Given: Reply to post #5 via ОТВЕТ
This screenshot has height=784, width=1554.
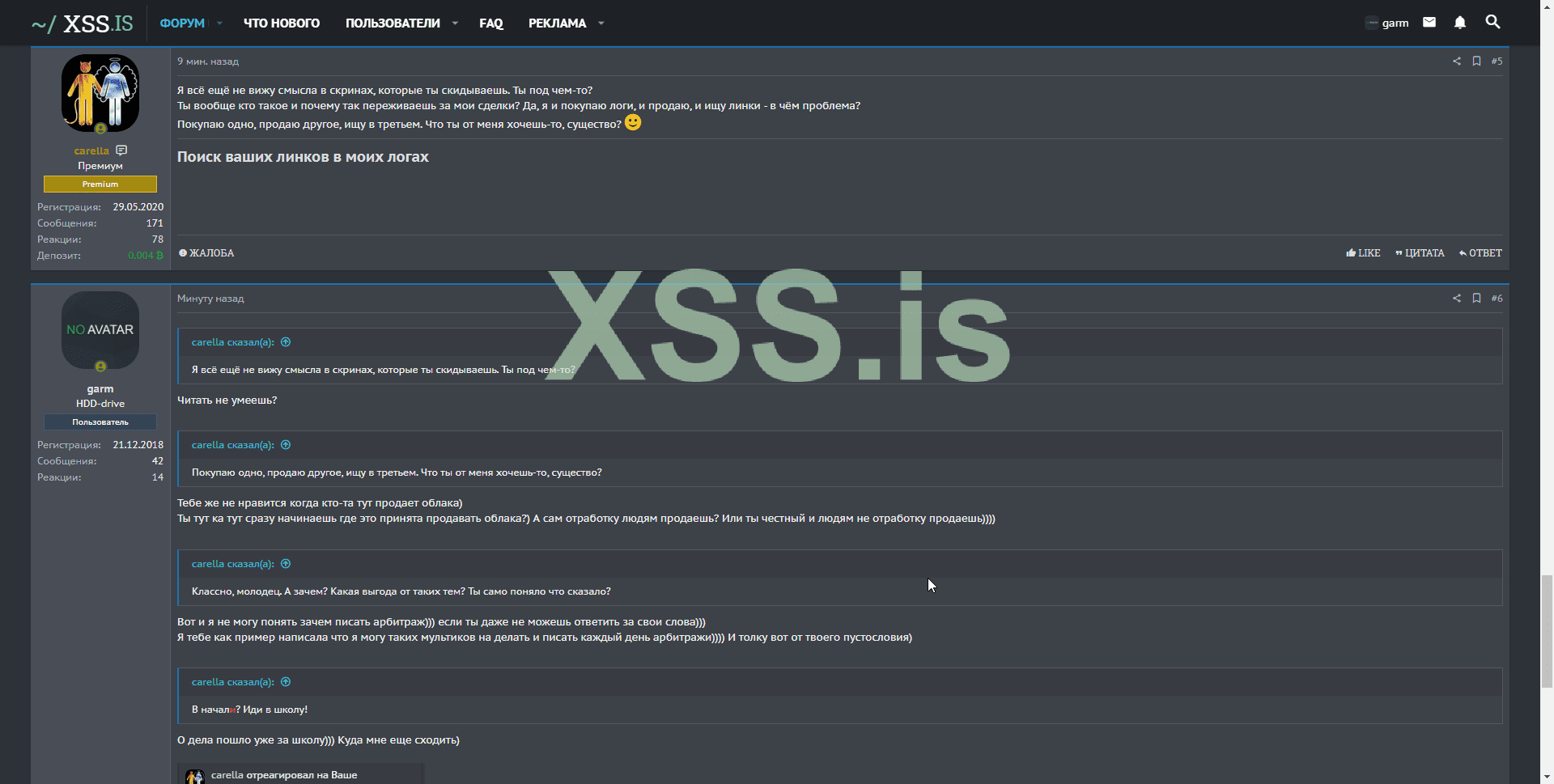Looking at the screenshot, I should click(1480, 252).
